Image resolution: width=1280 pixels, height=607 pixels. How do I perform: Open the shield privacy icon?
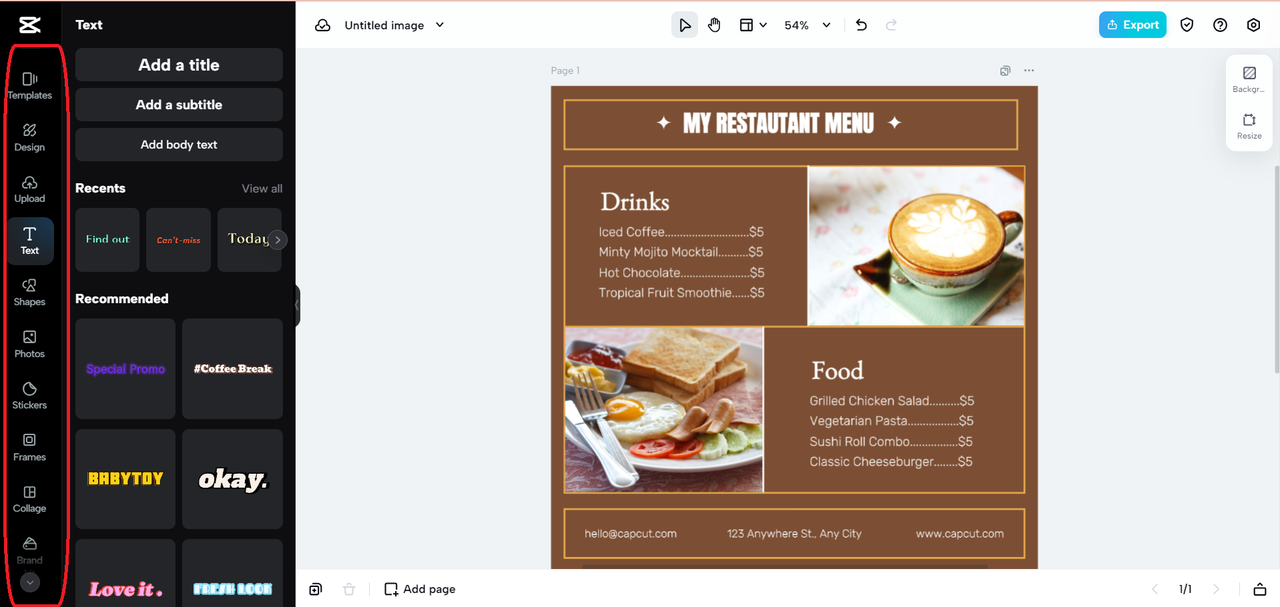(x=1187, y=25)
